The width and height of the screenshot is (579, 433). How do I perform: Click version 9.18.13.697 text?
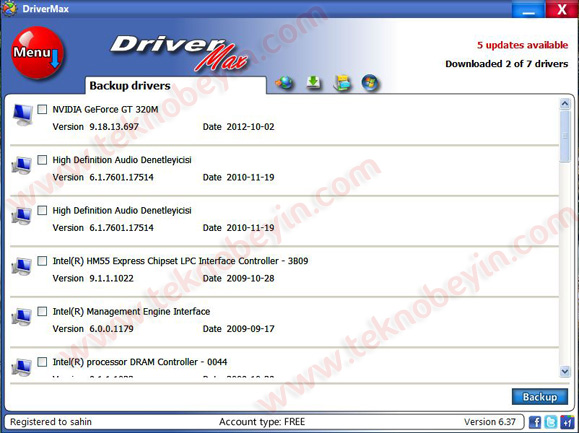[114, 127]
